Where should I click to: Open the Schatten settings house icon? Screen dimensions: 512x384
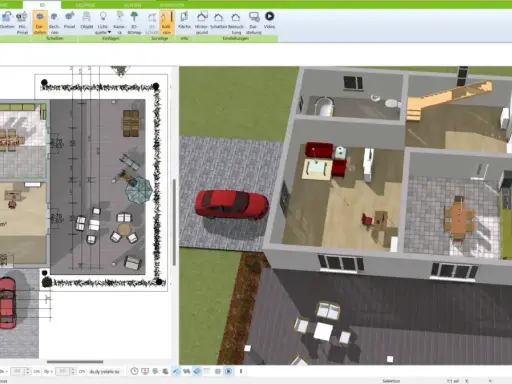coord(218,20)
